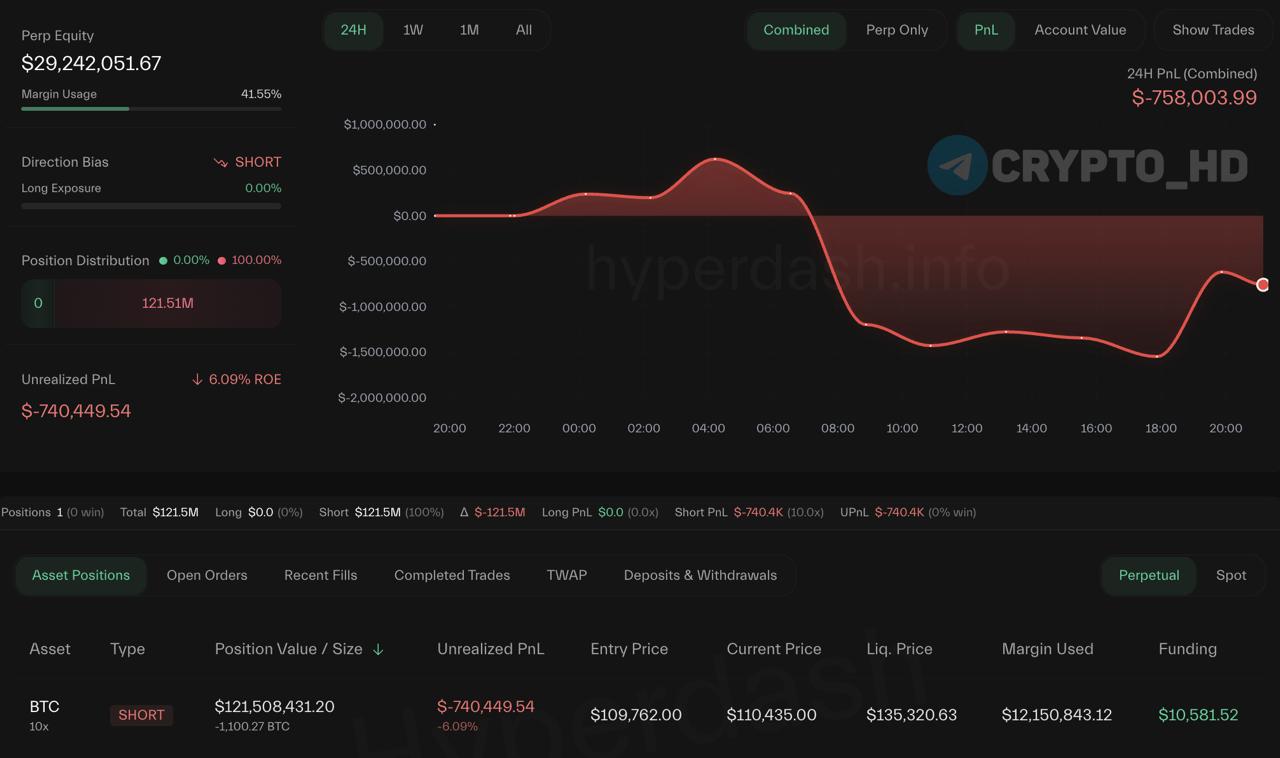Image resolution: width=1280 pixels, height=758 pixels.
Task: Click the Margin Usage progress bar
Action: (x=150, y=108)
